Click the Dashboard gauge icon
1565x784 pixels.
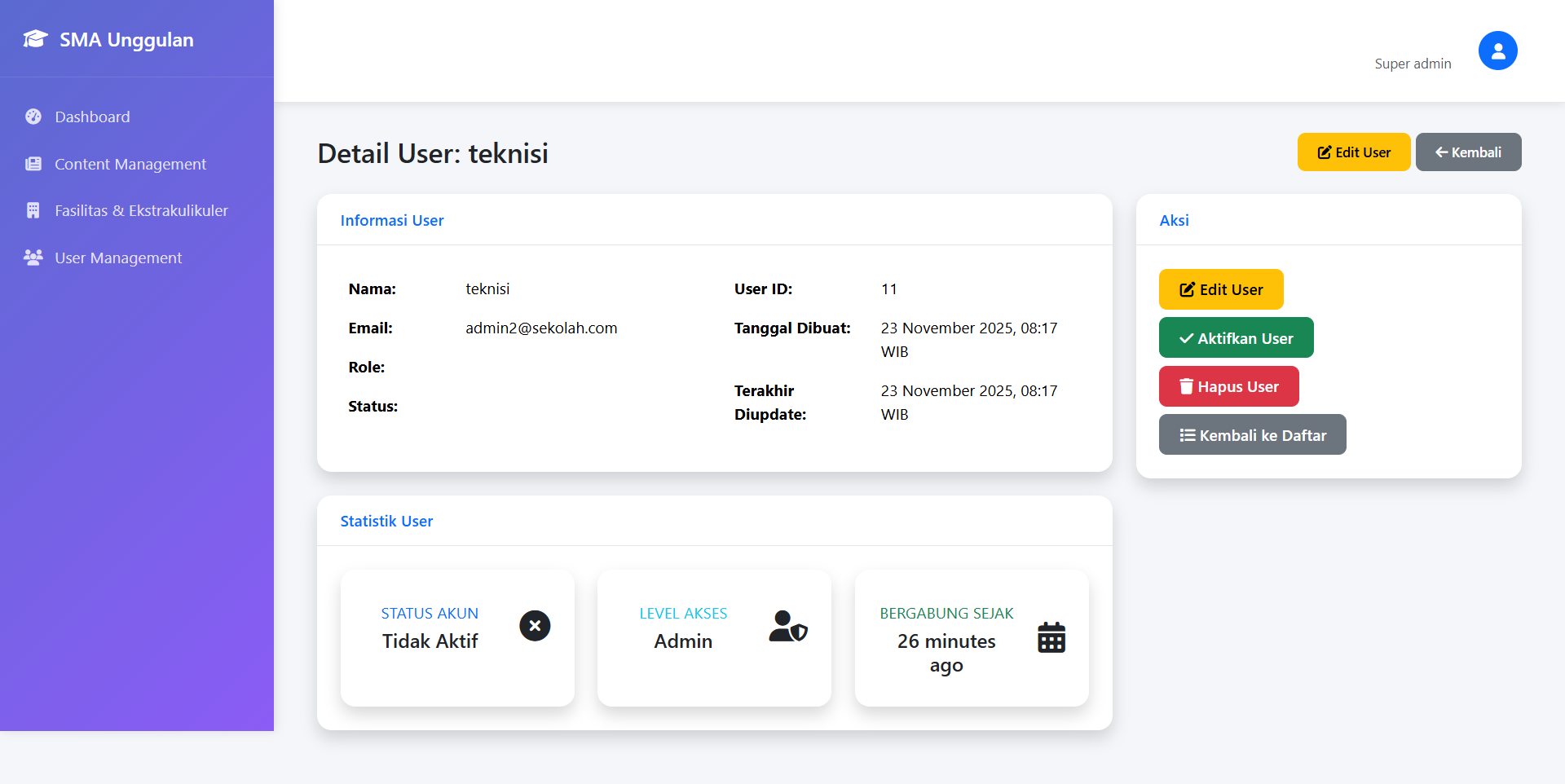[x=33, y=117]
